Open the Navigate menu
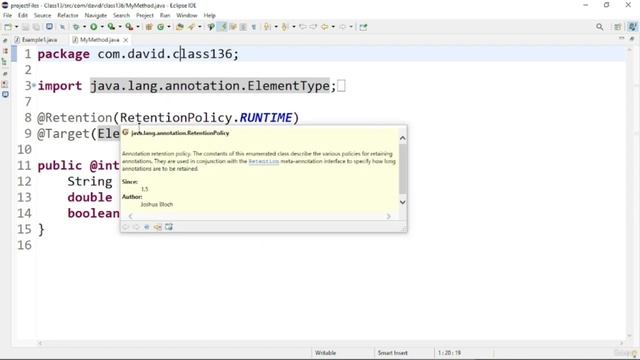This screenshot has width=640, height=360. 96,15
